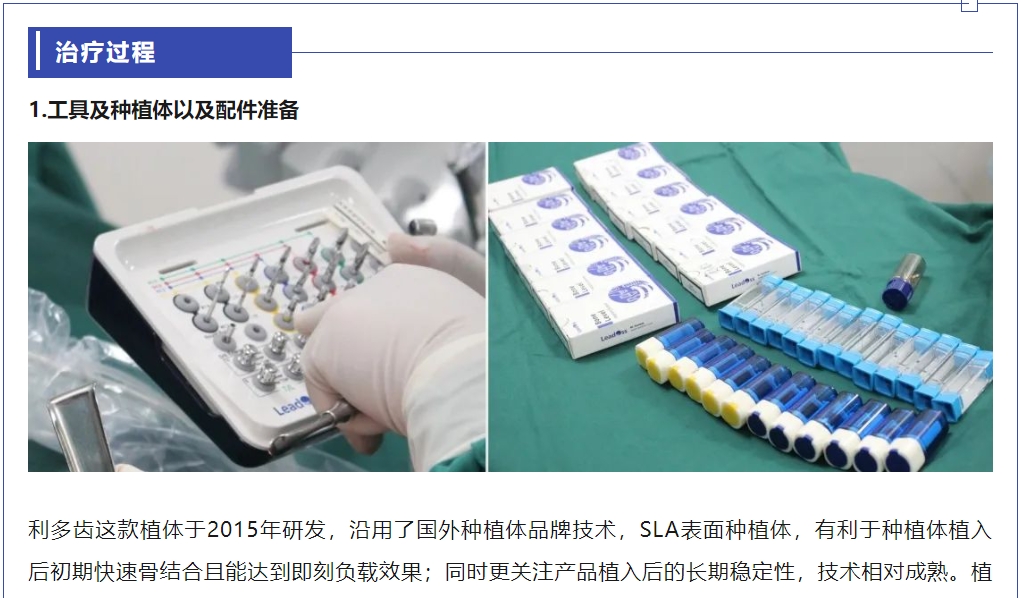1021x598 pixels.
Task: Click the text SLA表面种植体 in the paragraph
Action: [x=715, y=530]
